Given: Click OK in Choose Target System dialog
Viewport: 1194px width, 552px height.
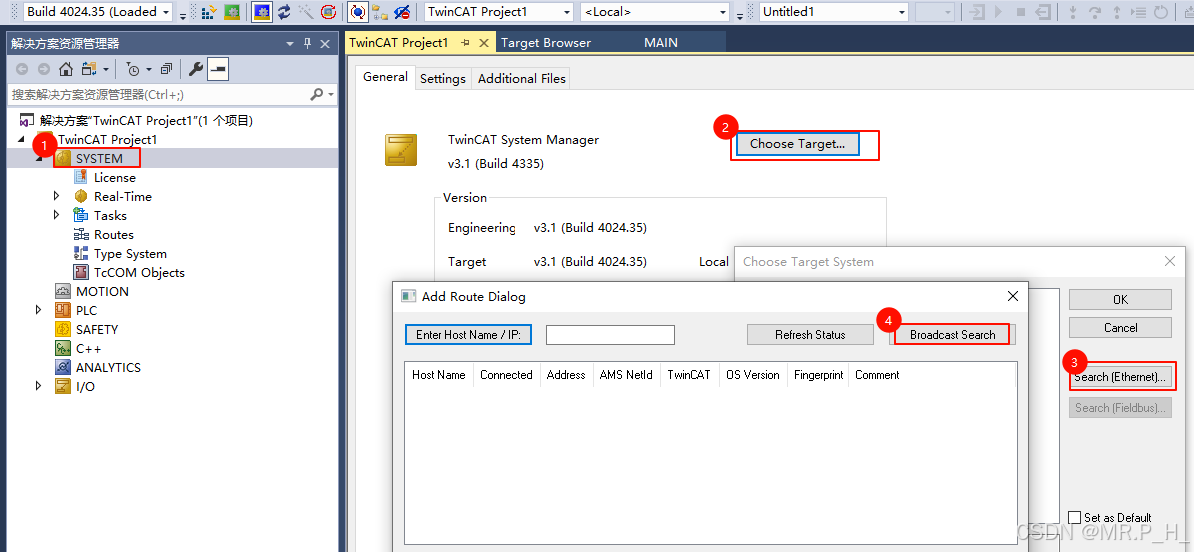Looking at the screenshot, I should (x=1120, y=299).
